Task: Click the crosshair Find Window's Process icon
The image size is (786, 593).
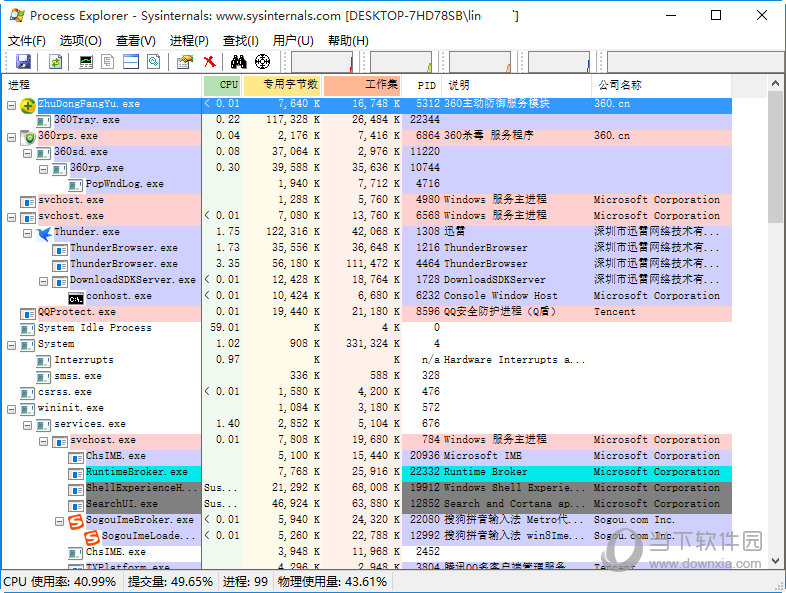Action: click(x=262, y=62)
